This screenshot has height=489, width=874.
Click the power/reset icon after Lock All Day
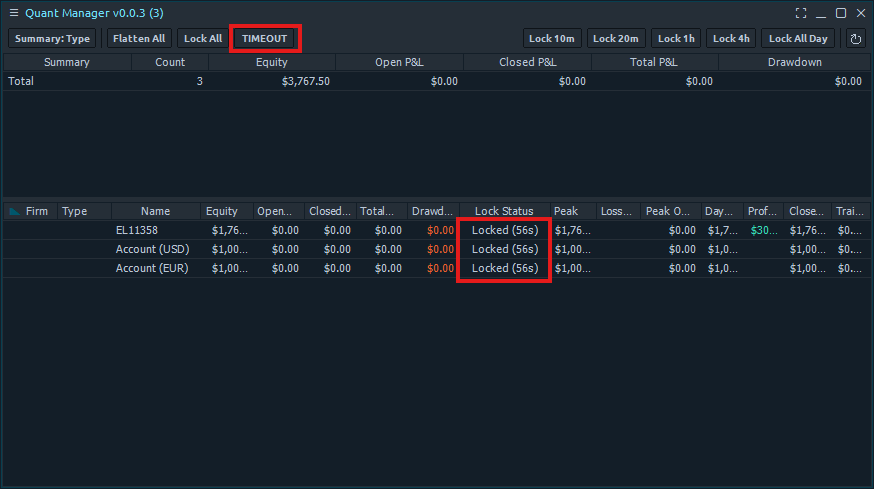(x=855, y=39)
